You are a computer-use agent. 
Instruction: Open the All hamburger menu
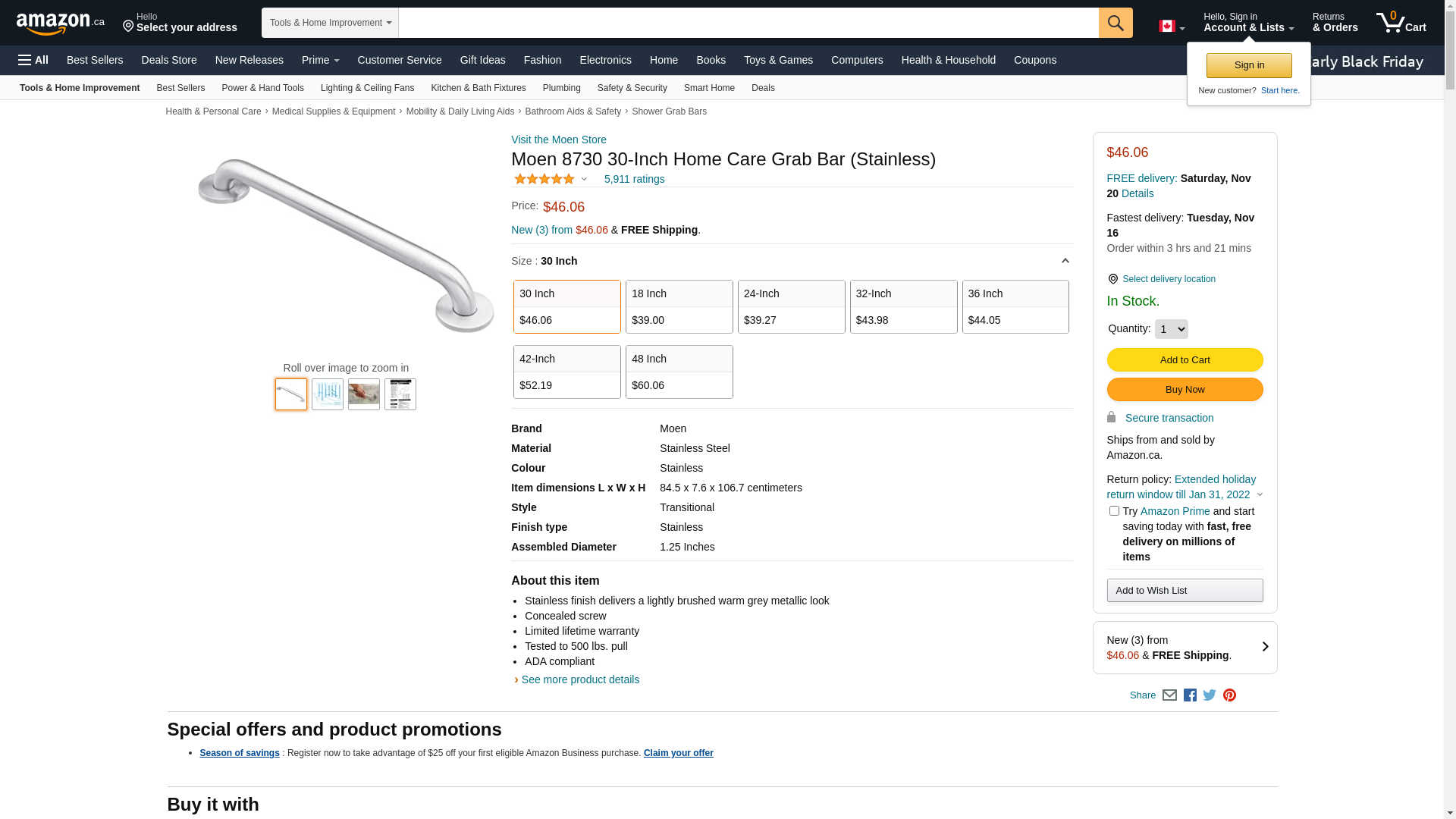tap(33, 60)
